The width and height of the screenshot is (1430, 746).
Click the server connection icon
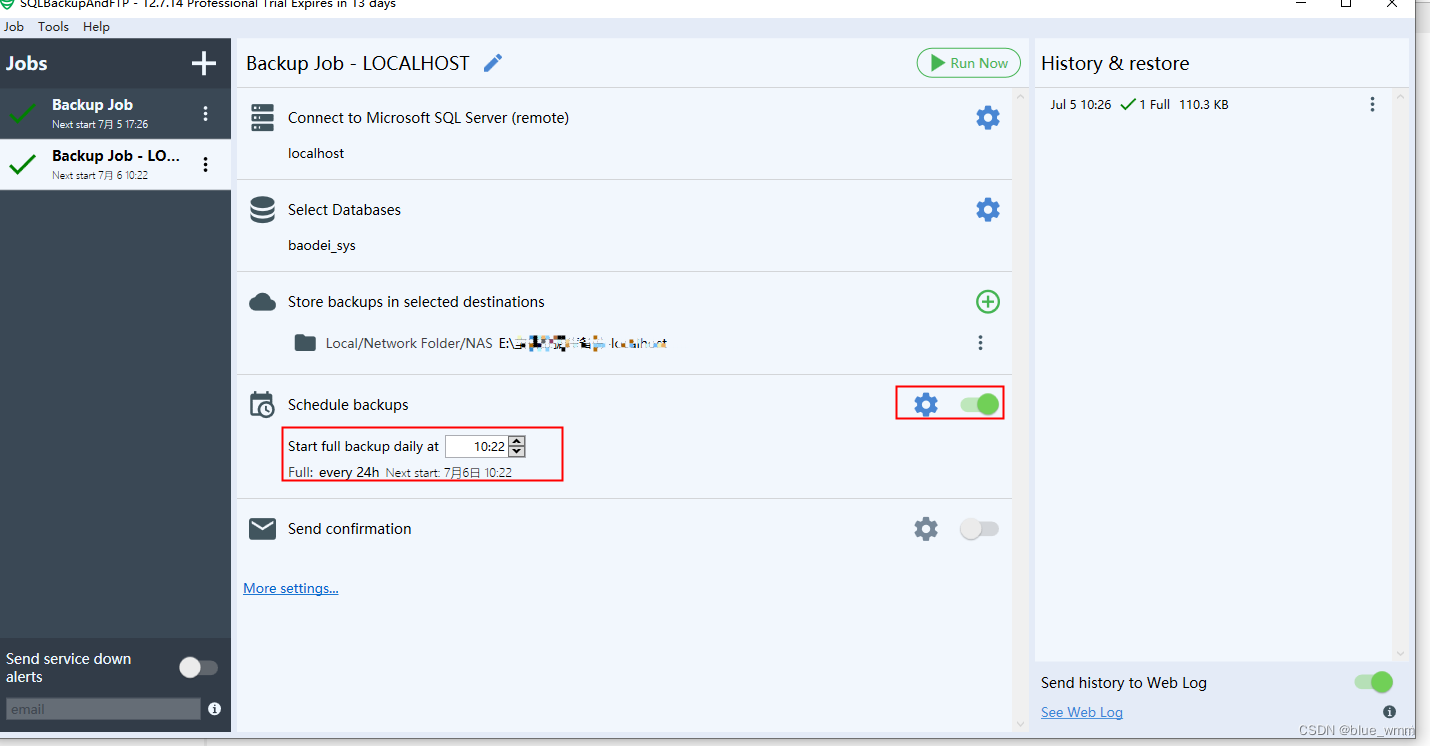tap(262, 118)
